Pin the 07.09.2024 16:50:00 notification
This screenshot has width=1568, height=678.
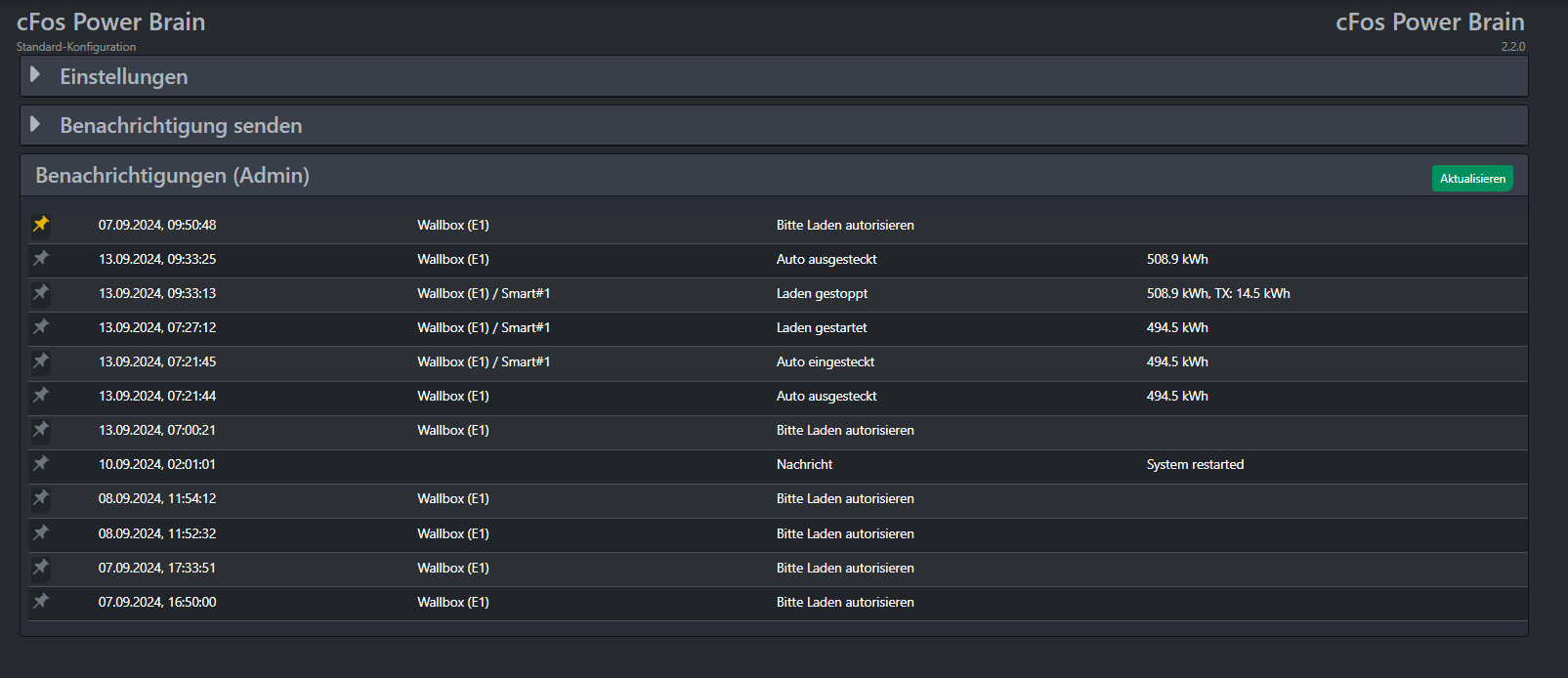[x=41, y=602]
